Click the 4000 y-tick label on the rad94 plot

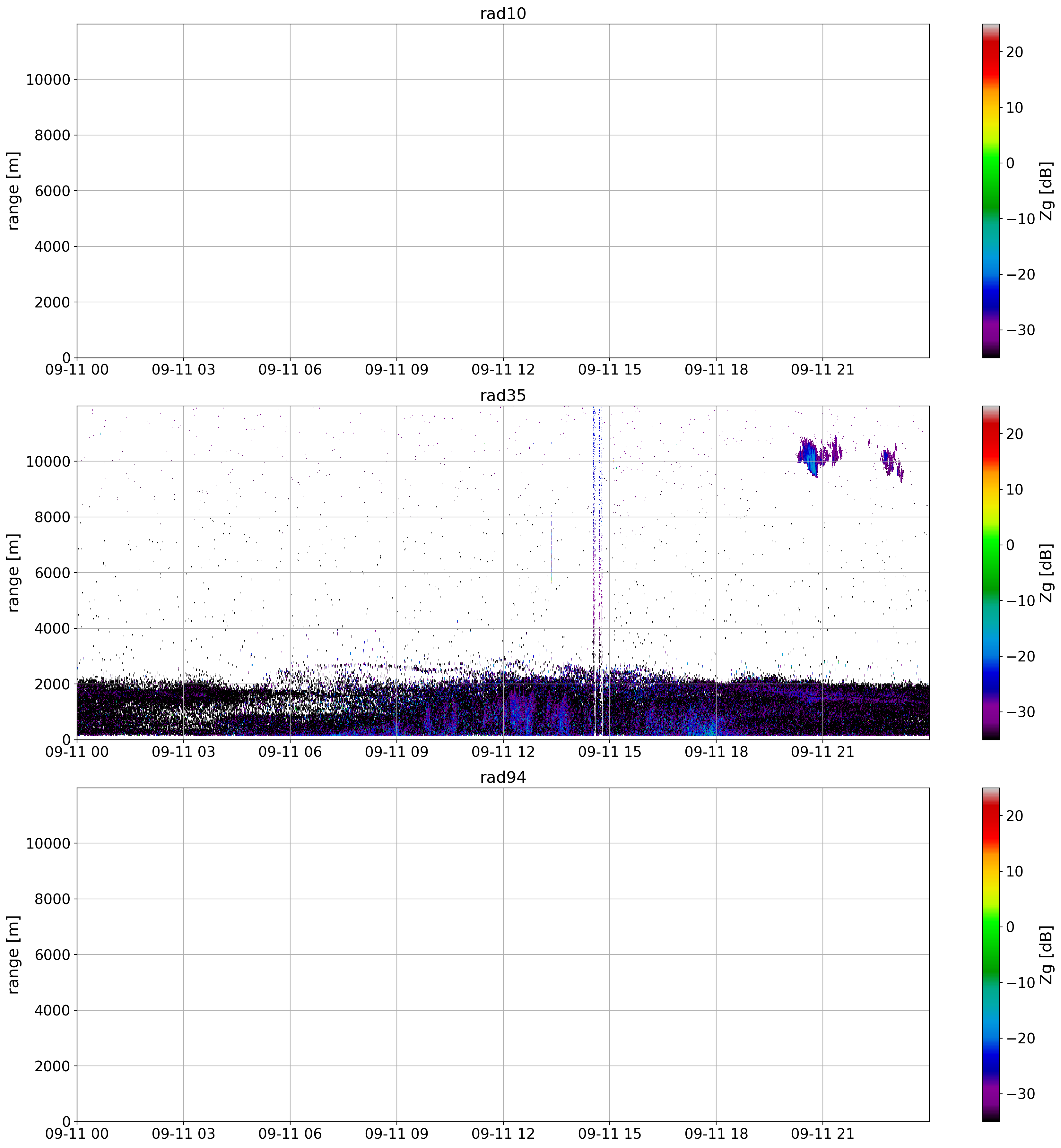coord(52,1010)
